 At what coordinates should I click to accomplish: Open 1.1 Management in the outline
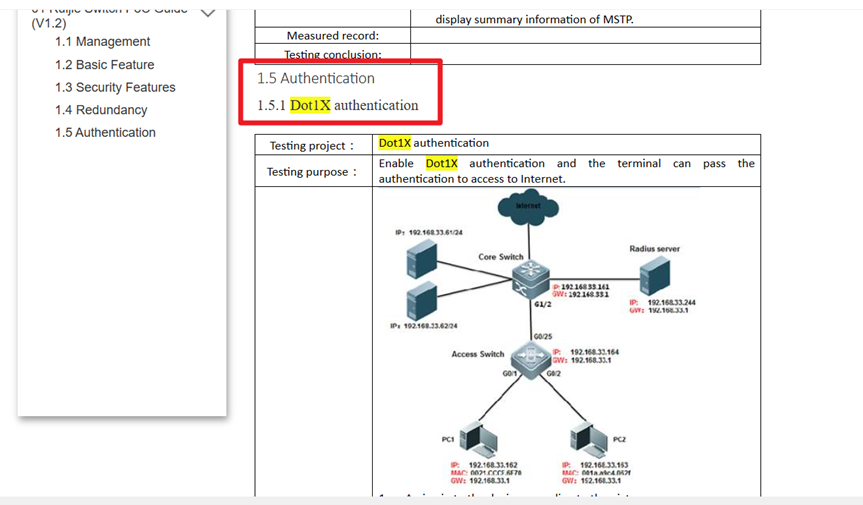[x=103, y=42]
